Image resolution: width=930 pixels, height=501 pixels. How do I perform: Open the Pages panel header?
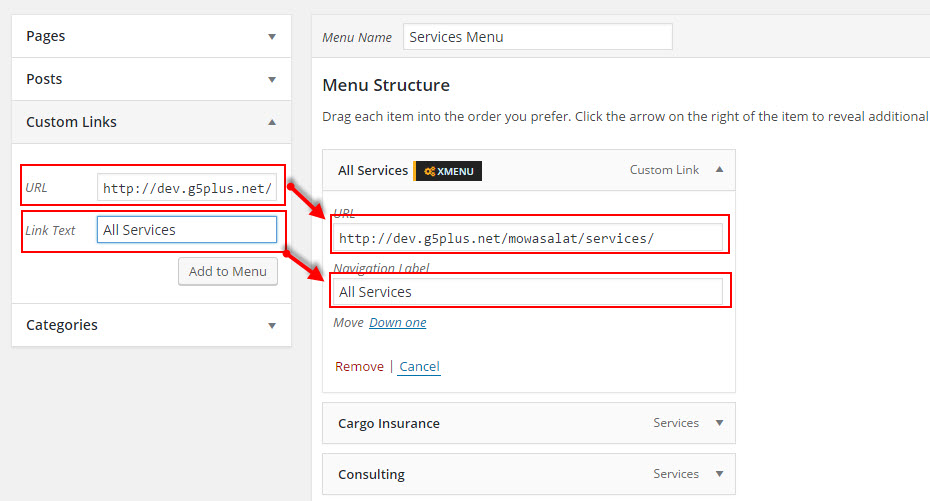pyautogui.click(x=151, y=36)
